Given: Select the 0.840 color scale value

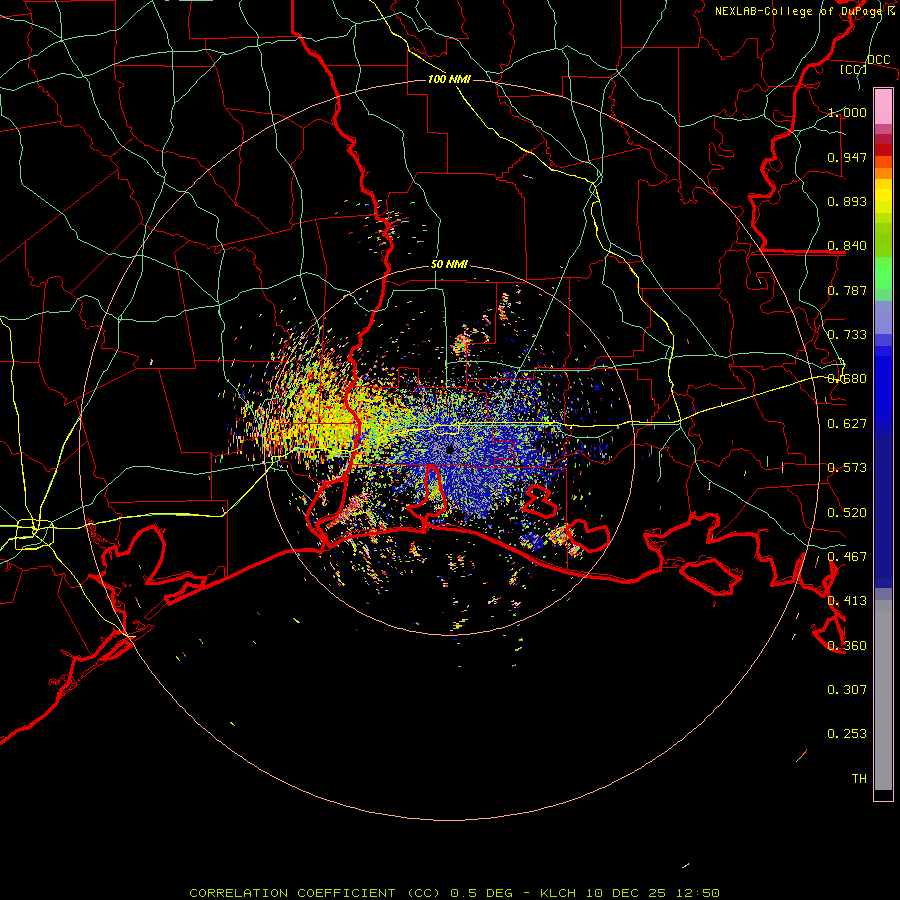Looking at the screenshot, I should click(x=847, y=246).
